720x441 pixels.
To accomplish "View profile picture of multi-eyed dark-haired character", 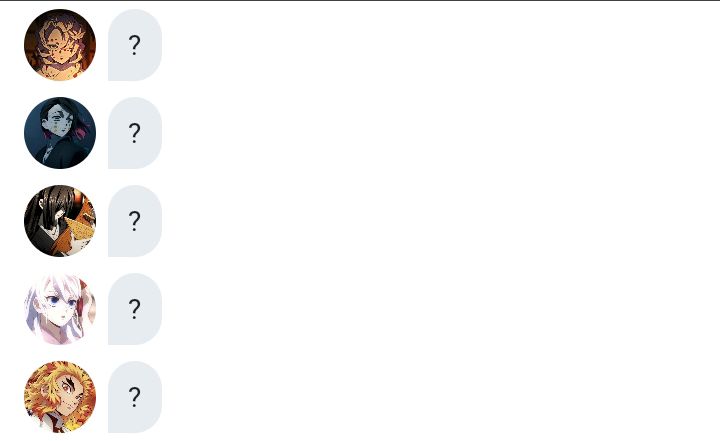I will click(60, 133).
